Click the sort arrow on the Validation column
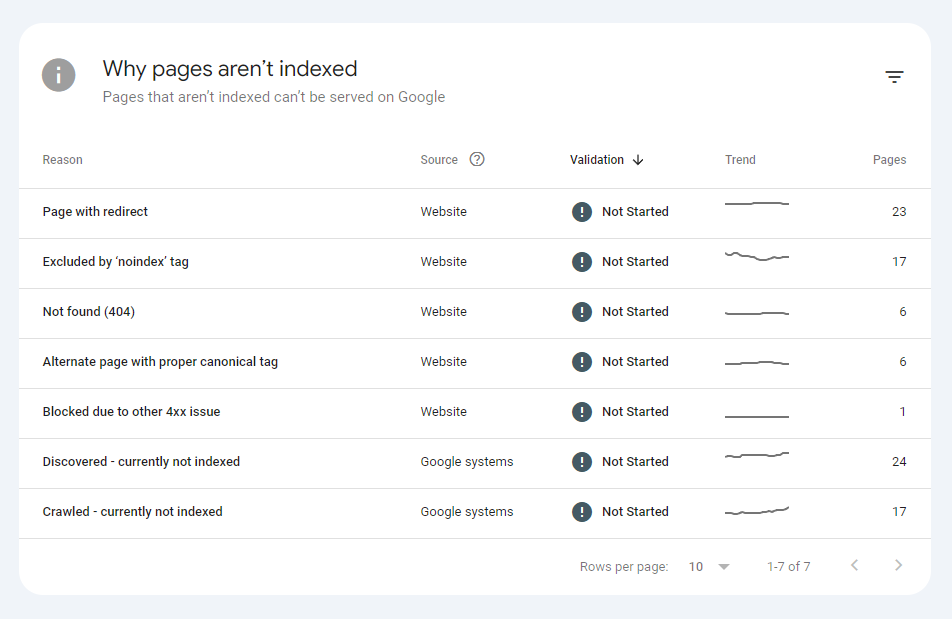 coord(637,159)
